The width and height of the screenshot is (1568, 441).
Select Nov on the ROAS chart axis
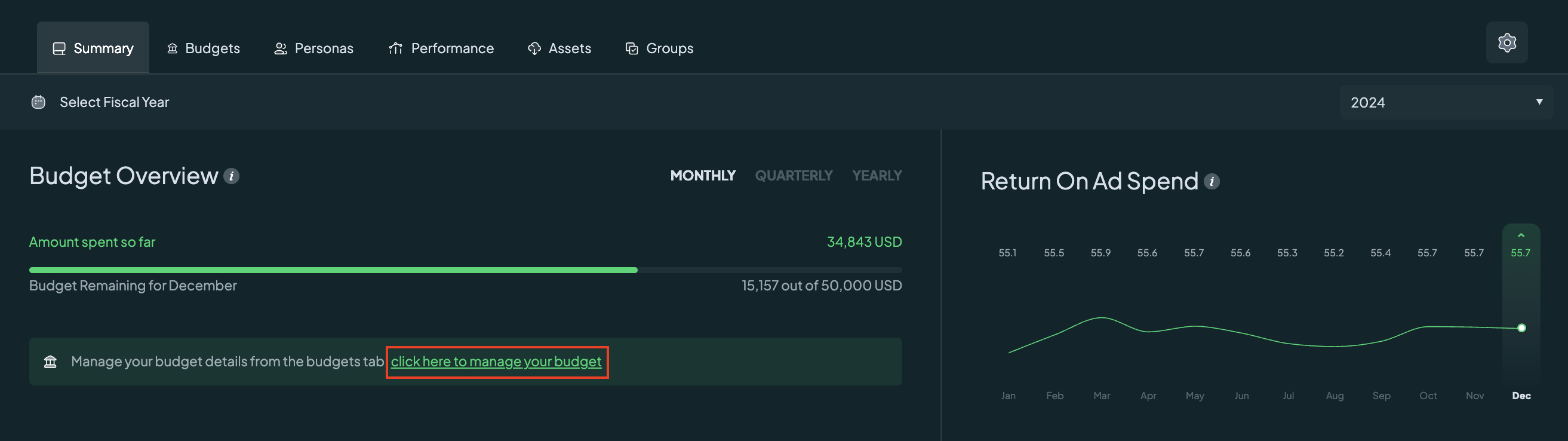(1474, 396)
